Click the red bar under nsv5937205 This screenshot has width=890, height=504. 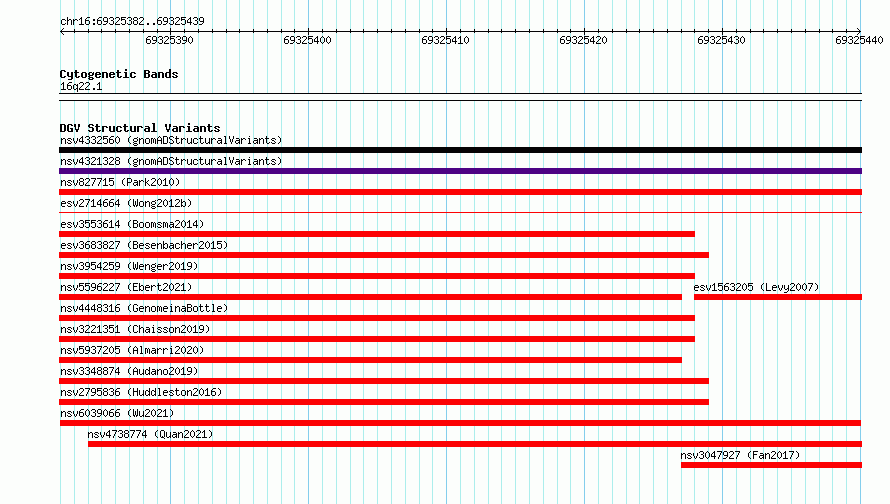370,360
